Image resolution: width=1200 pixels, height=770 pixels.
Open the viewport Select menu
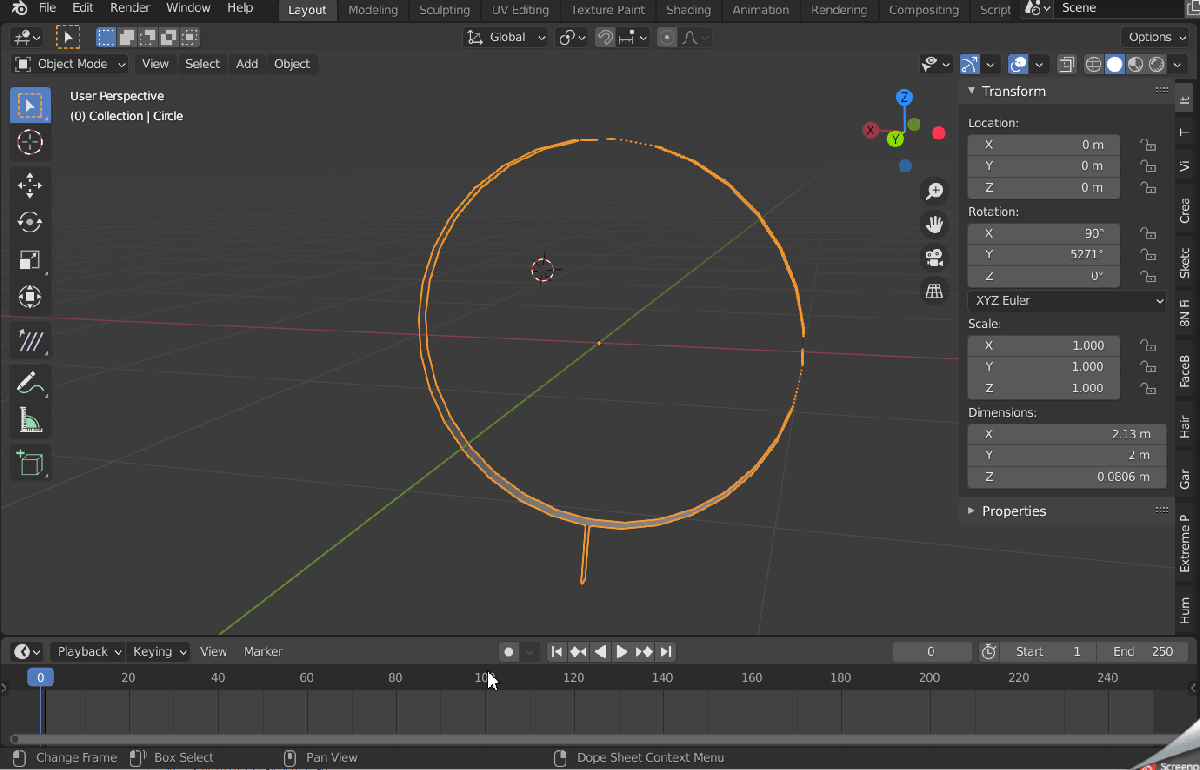(202, 64)
